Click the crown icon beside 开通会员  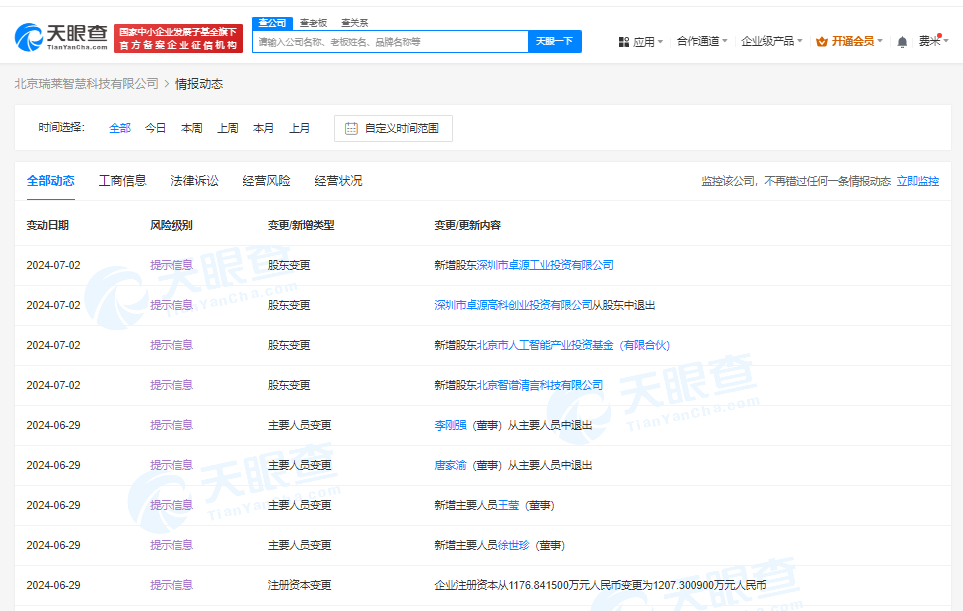click(x=822, y=41)
